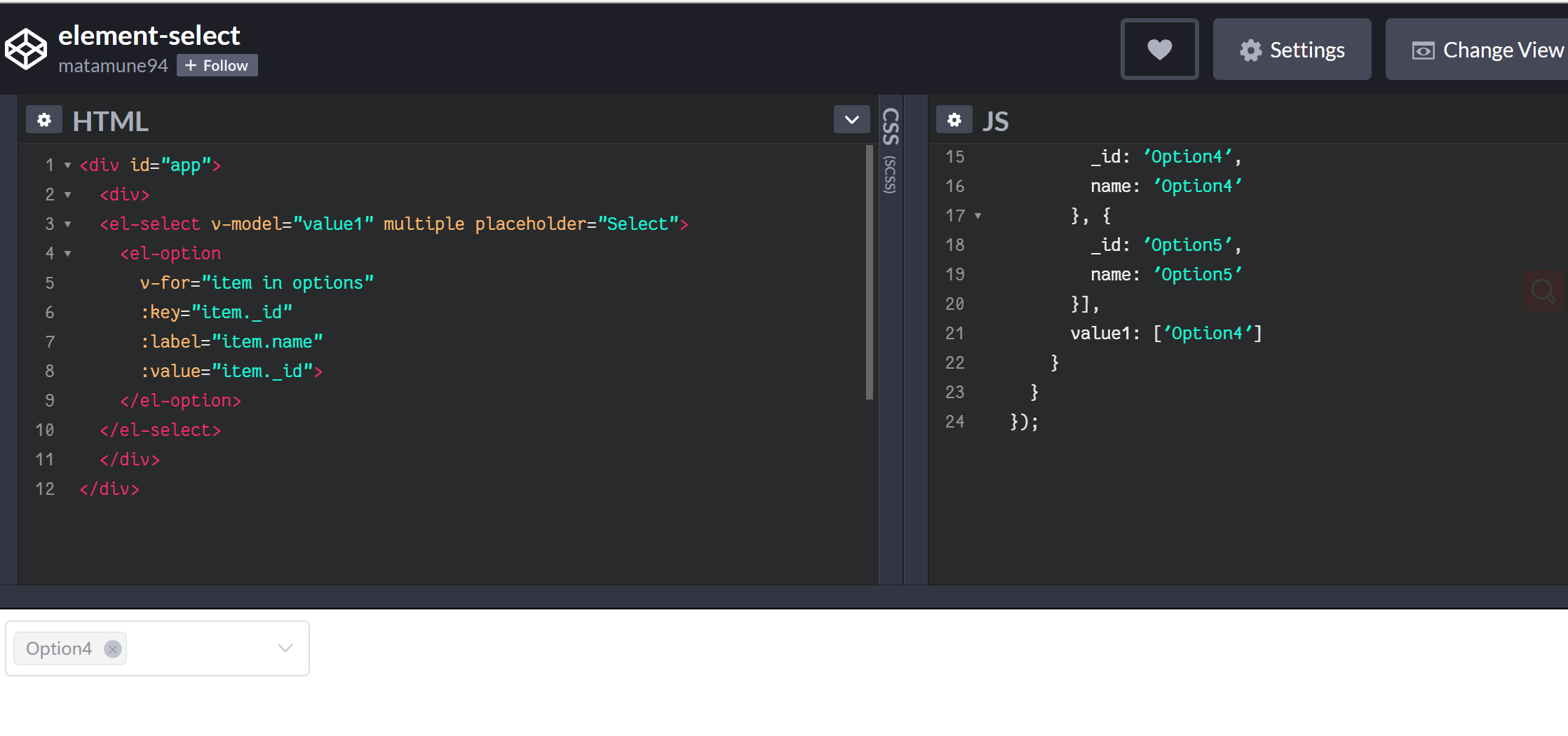
Task: Click the element-select pen title
Action: coord(149,35)
